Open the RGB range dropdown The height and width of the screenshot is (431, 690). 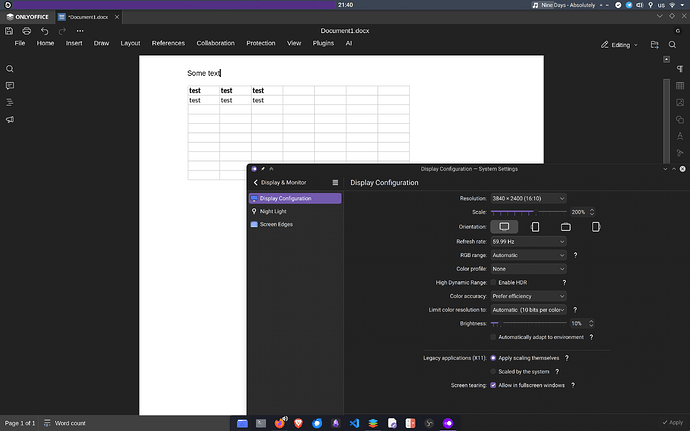[x=529, y=255]
